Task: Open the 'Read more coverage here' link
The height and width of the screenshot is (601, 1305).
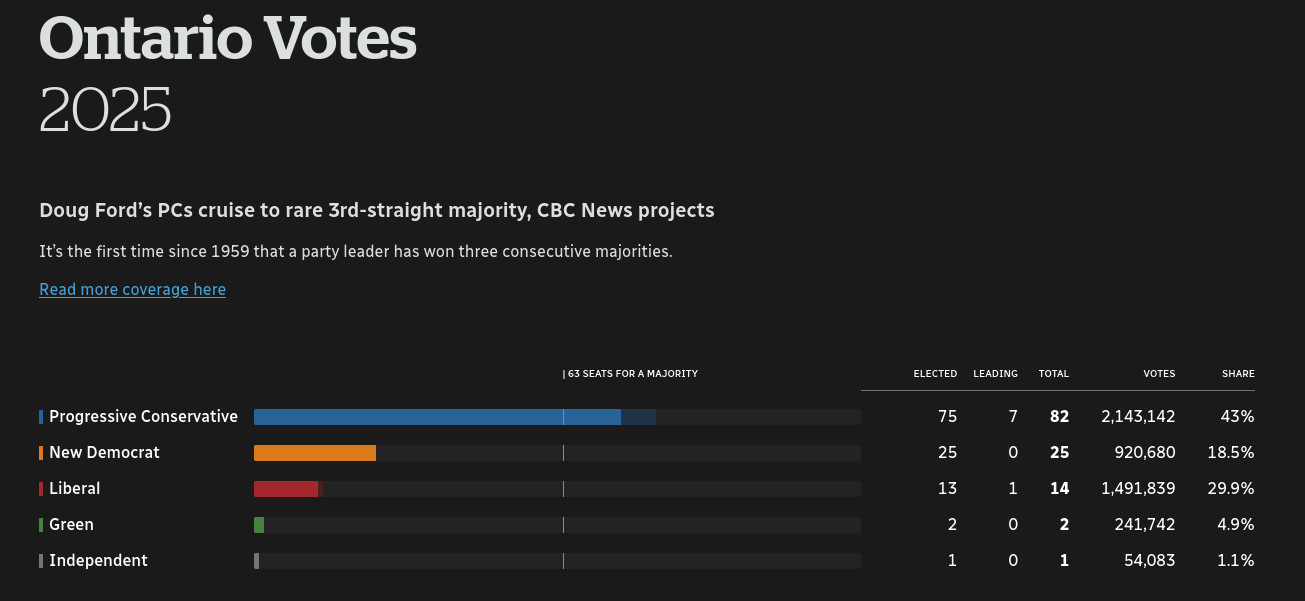Action: [x=132, y=289]
